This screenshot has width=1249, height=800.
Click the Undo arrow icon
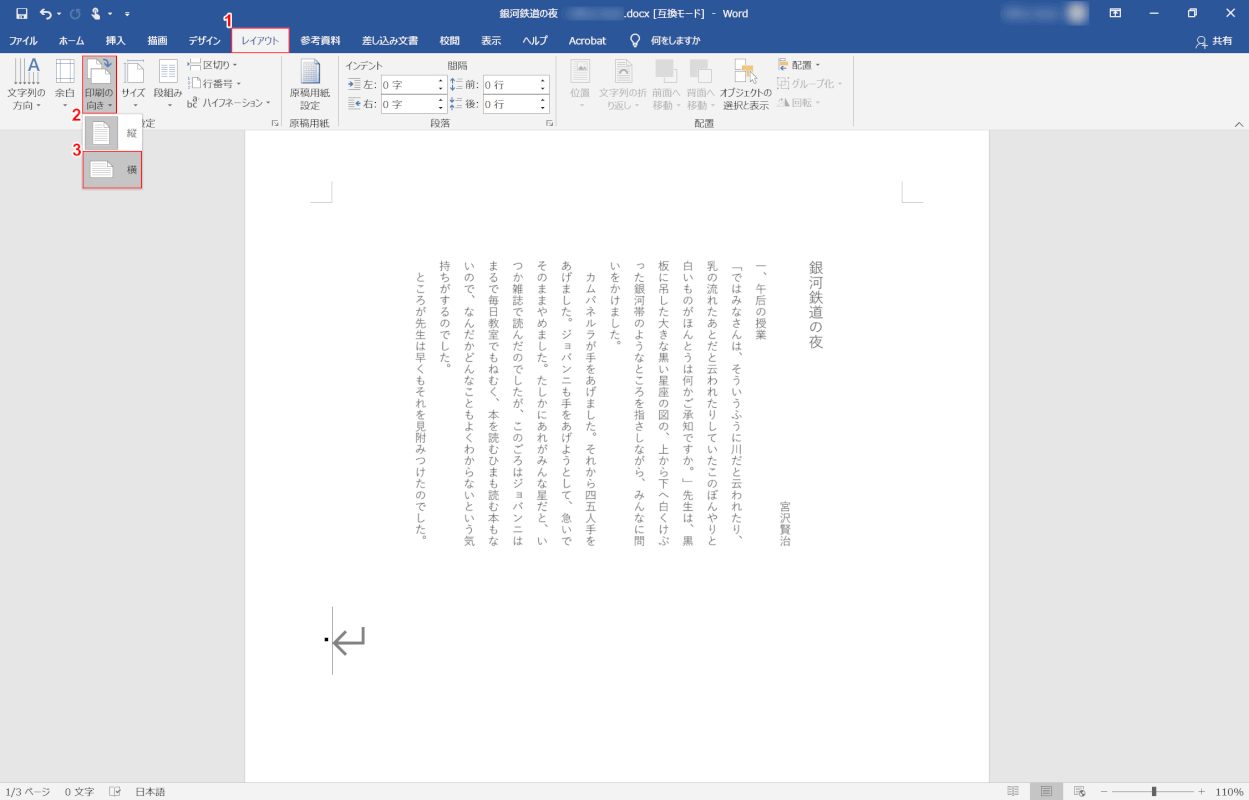(45, 13)
